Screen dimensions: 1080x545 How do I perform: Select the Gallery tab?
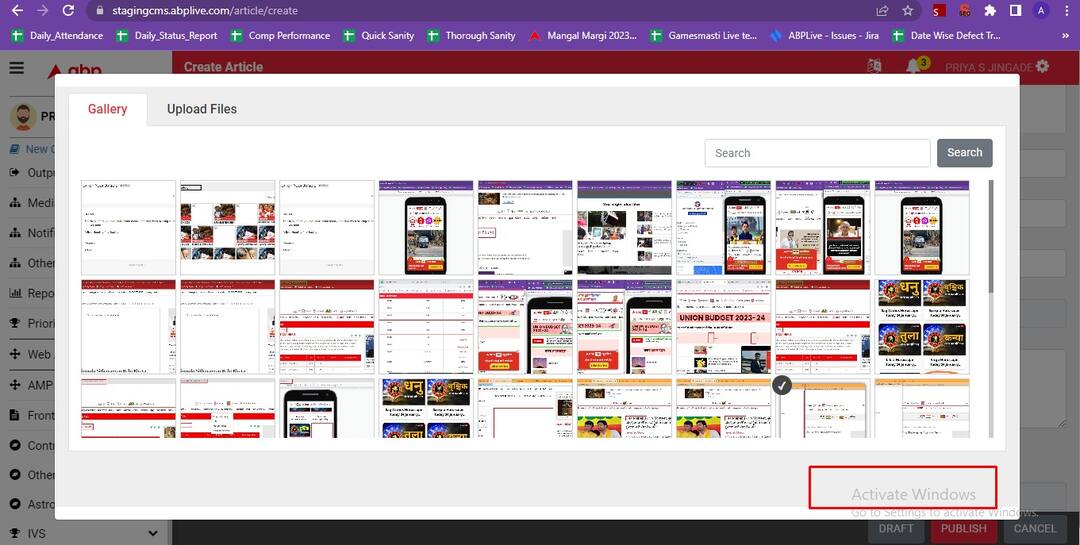(107, 109)
